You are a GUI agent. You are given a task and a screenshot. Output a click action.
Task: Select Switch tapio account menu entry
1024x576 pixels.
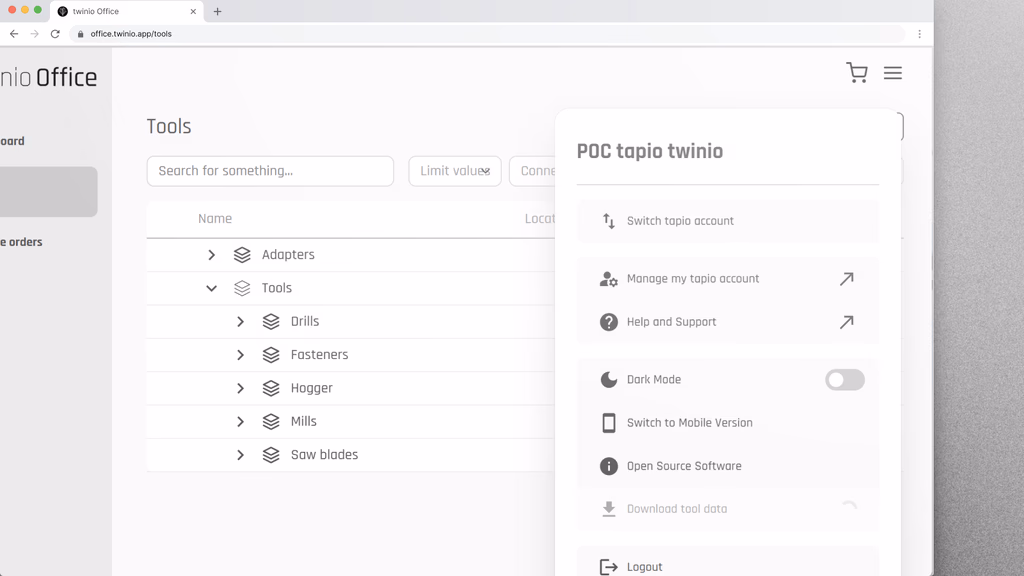click(680, 221)
